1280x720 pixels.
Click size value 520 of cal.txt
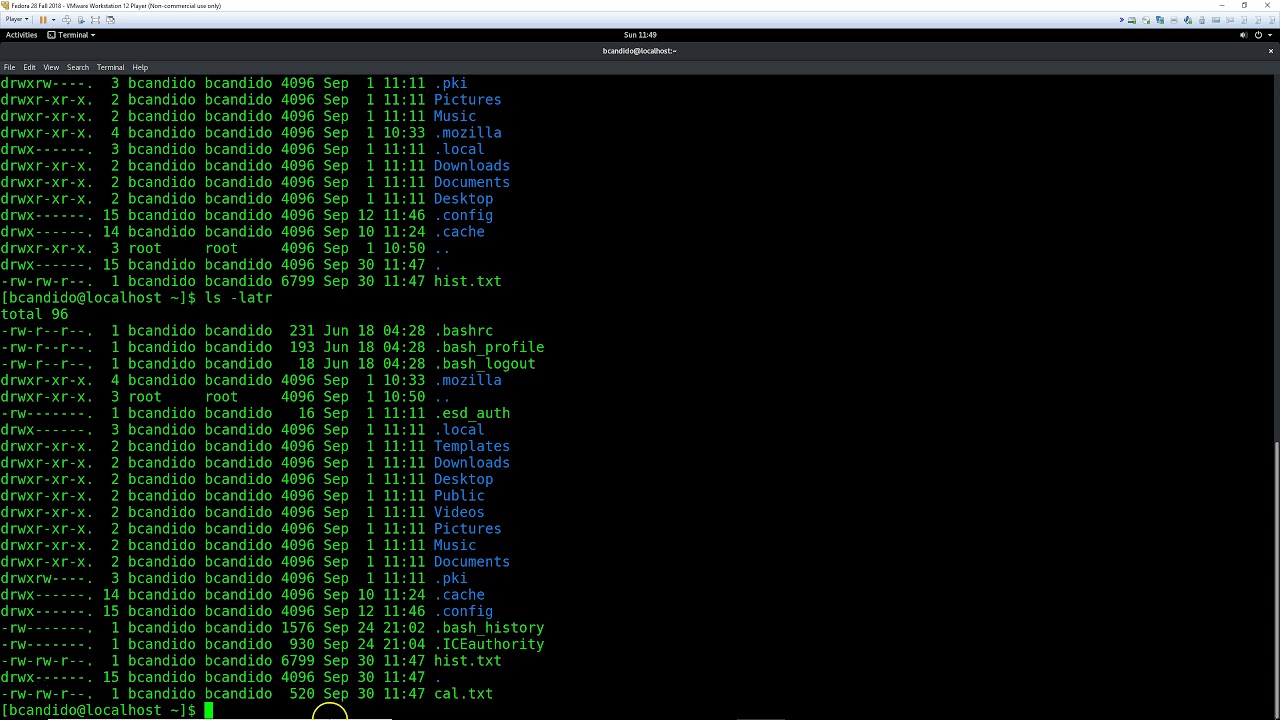302,693
